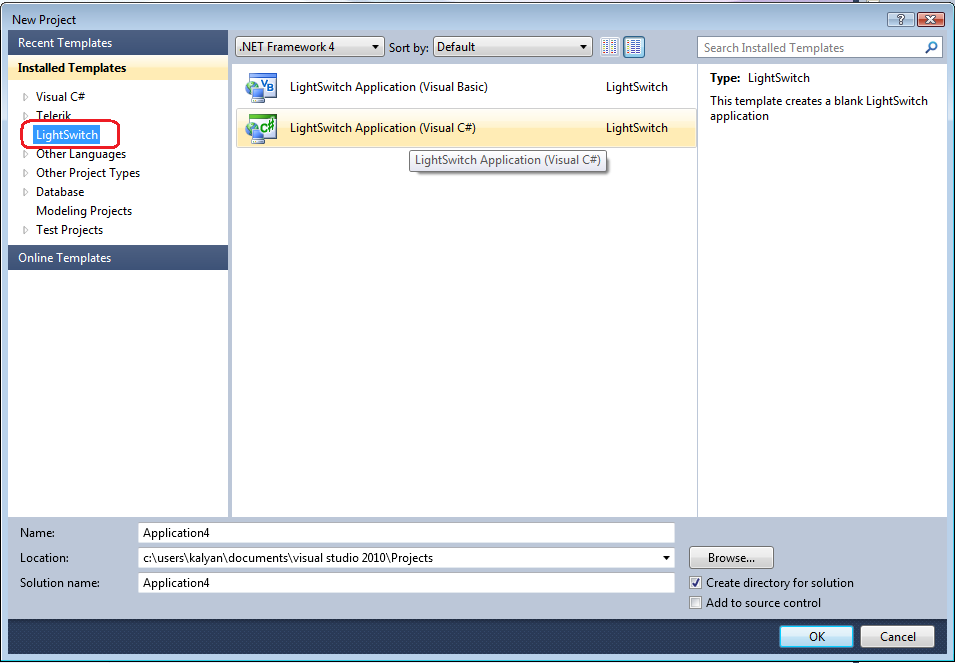Select Modeling Projects in the tree
Screen dimensions: 955x663
(84, 211)
